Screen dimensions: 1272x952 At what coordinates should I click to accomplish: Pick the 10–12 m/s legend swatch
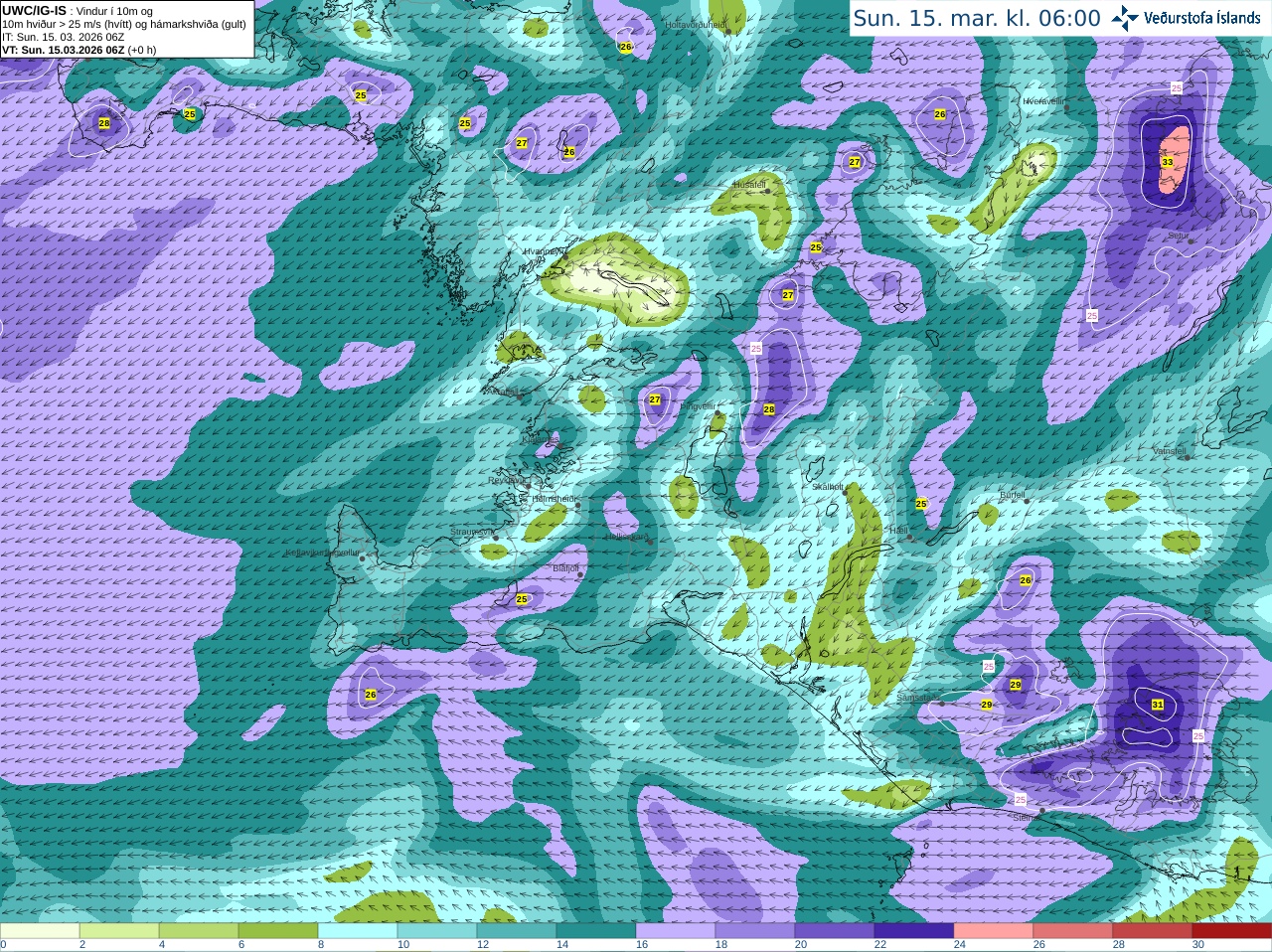437,931
